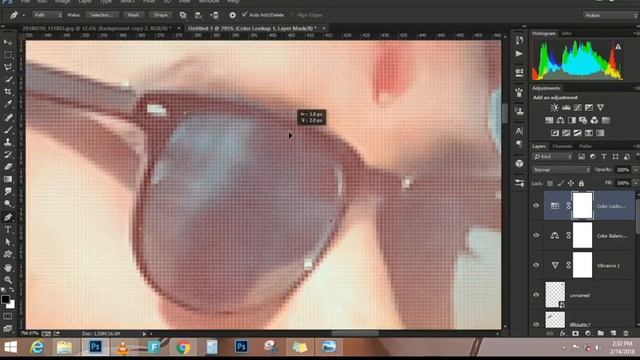Screen dimensions: 640x360
Task: Select the Hand tool
Action: click(8, 268)
